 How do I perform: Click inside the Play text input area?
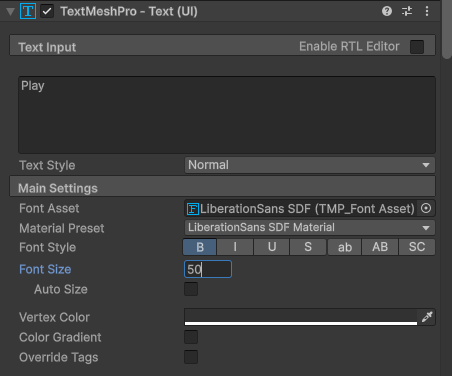click(227, 115)
